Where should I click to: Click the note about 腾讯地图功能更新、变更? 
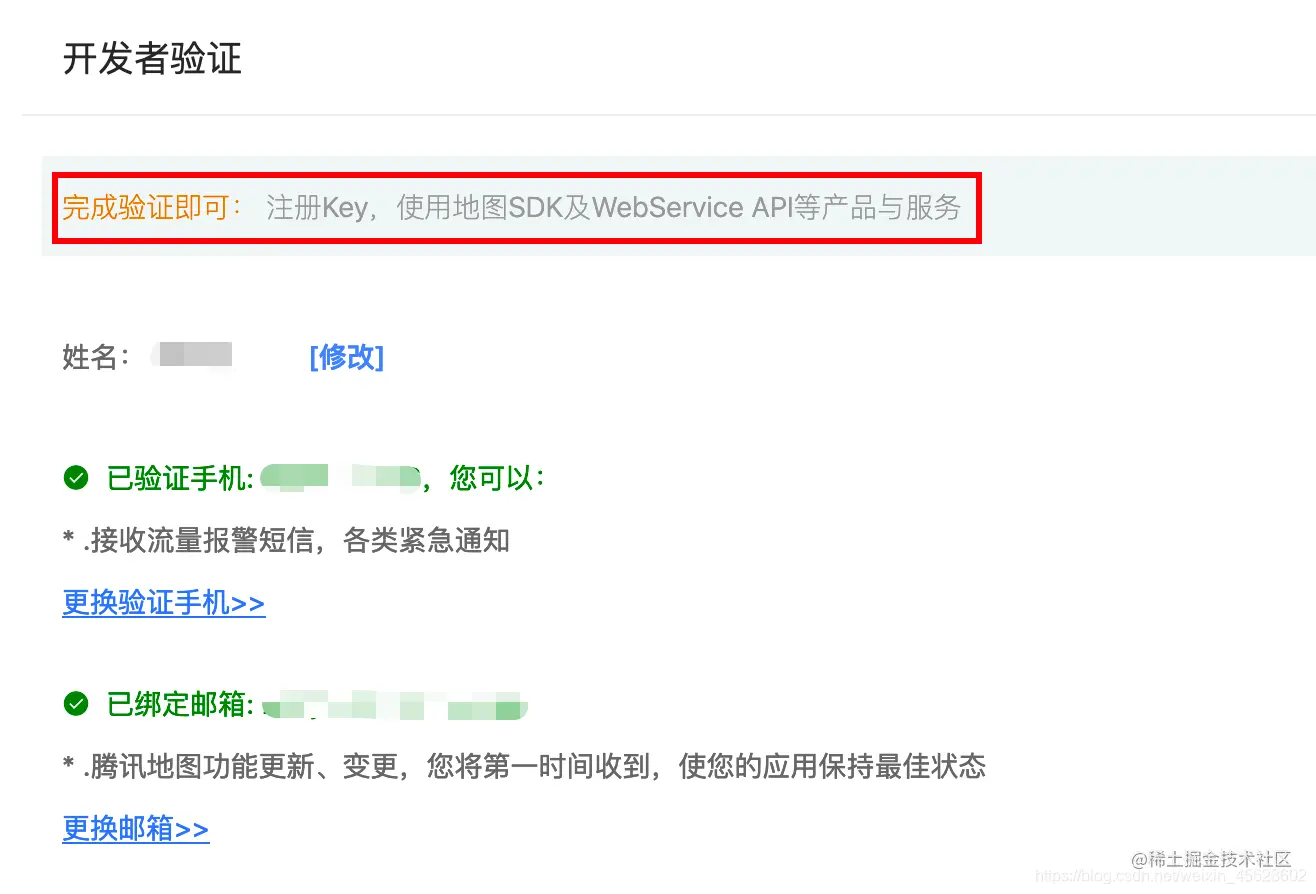tap(524, 767)
